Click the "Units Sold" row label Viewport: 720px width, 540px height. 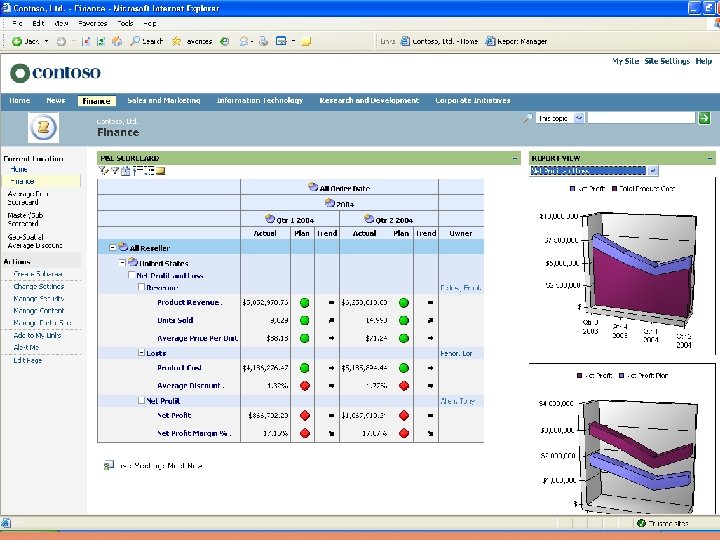[175, 320]
